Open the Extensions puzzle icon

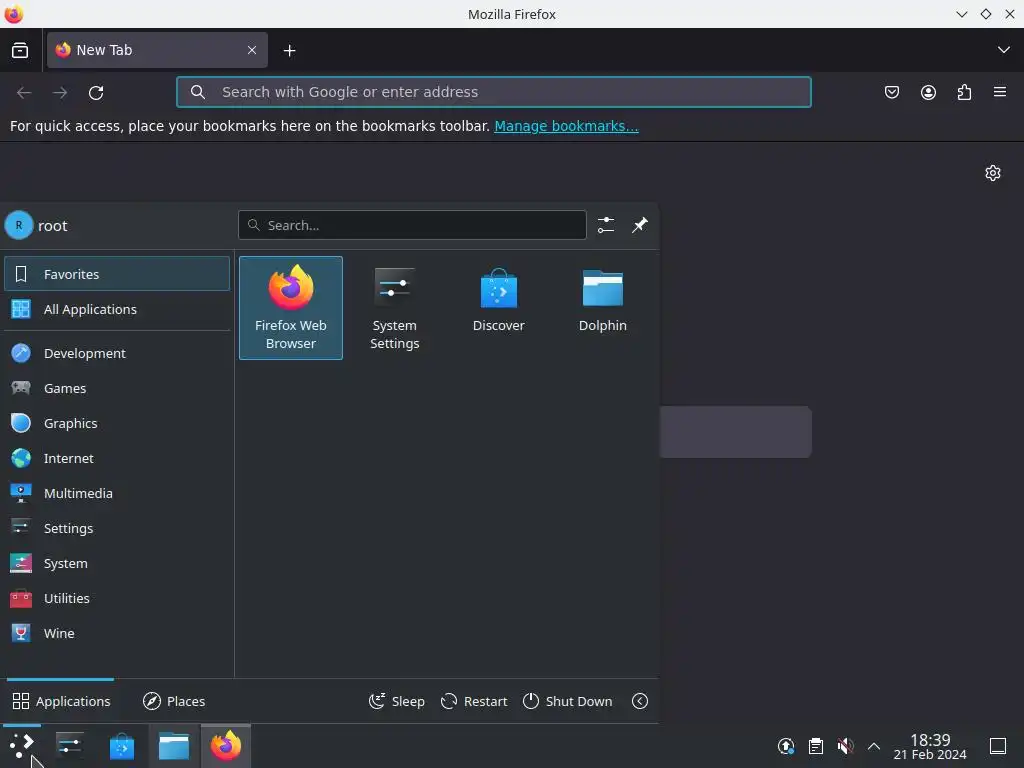click(x=964, y=92)
